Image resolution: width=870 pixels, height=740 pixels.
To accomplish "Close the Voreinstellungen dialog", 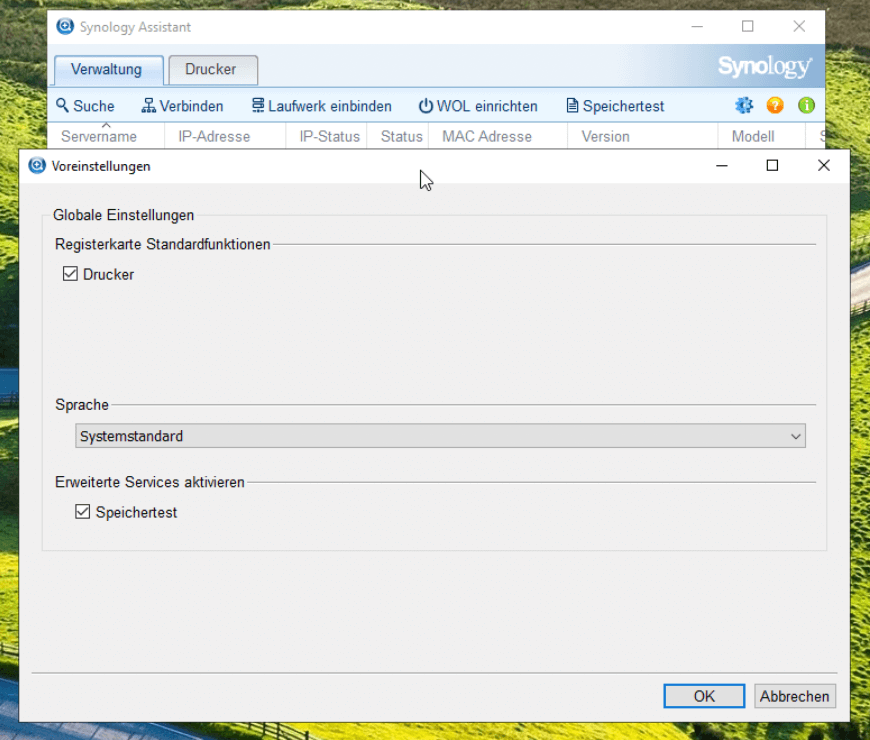I will pos(823,165).
